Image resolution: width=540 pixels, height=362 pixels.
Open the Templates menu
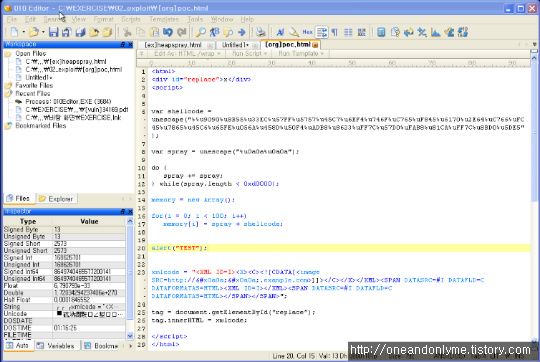click(164, 19)
